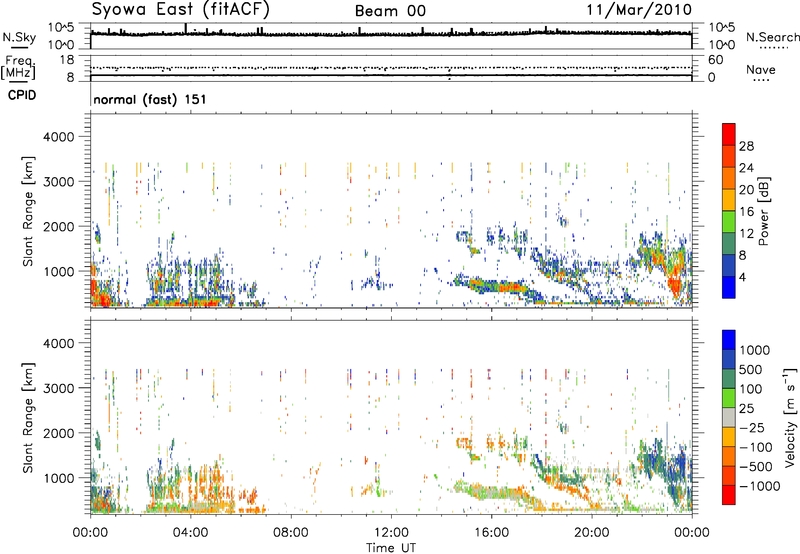Click the "normal (fast) 151" mode text
Screen dimensions: 800x554
[x=149, y=99]
